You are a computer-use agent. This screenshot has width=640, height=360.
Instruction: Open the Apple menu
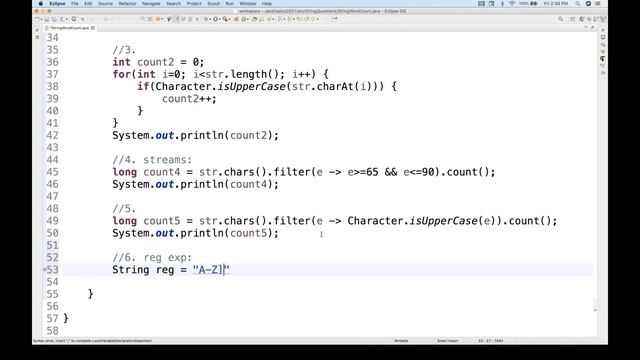pos(40,3)
